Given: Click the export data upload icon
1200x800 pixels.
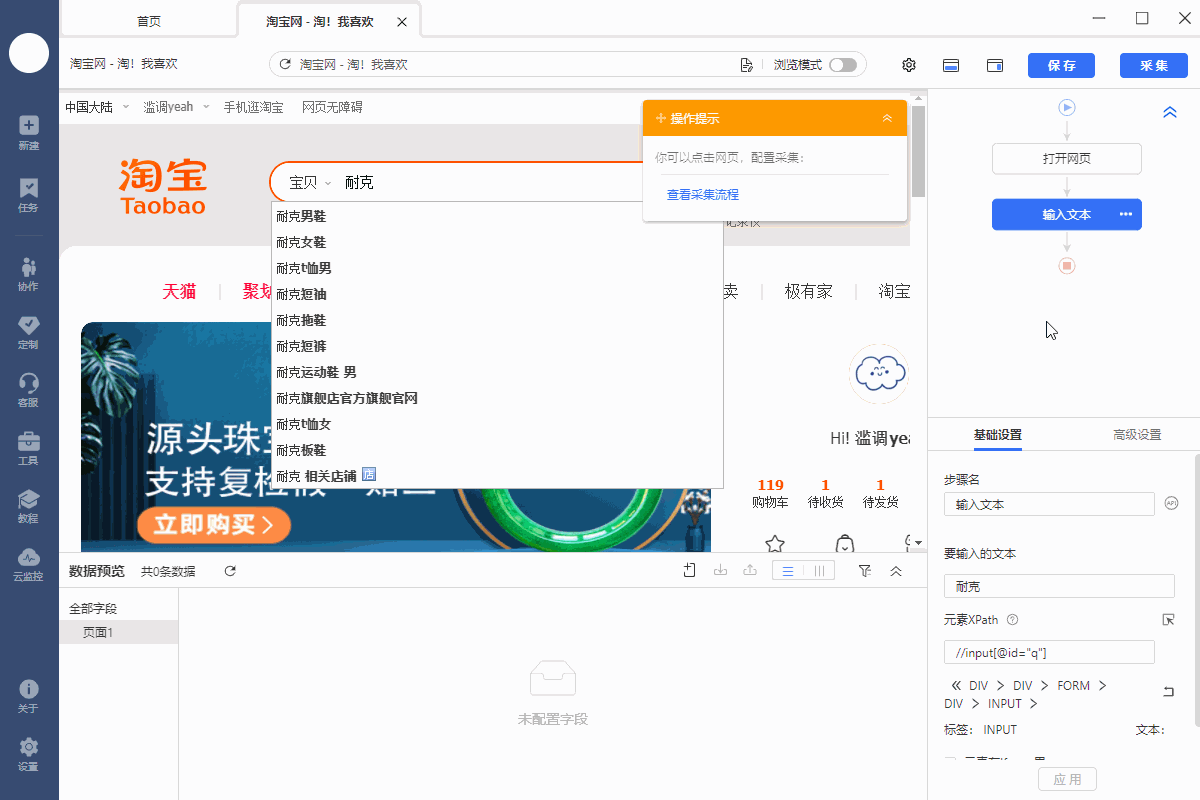Looking at the screenshot, I should pyautogui.click(x=750, y=571).
